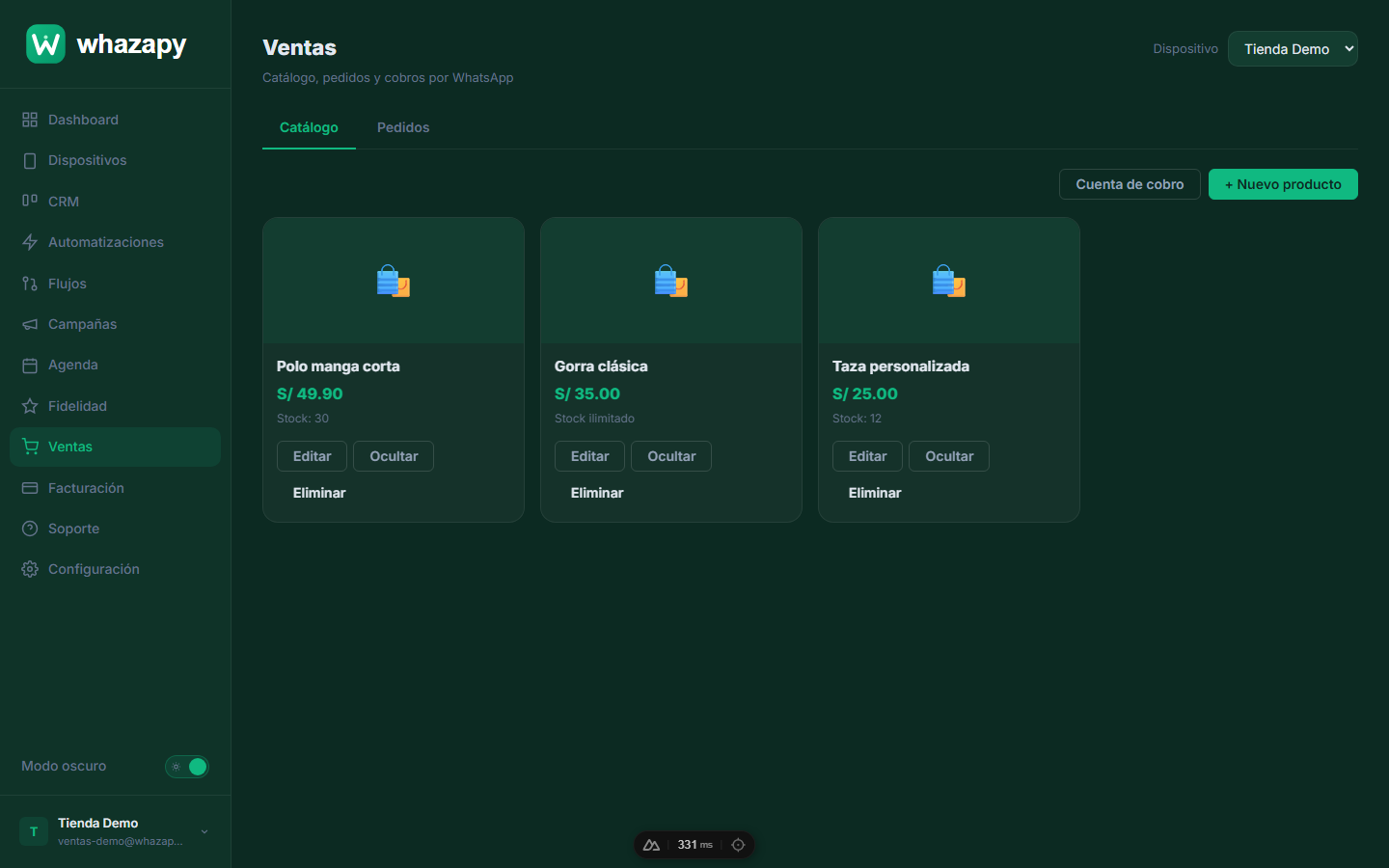1389x868 pixels.
Task: Switch to the Pedidos tab
Action: coord(403,127)
